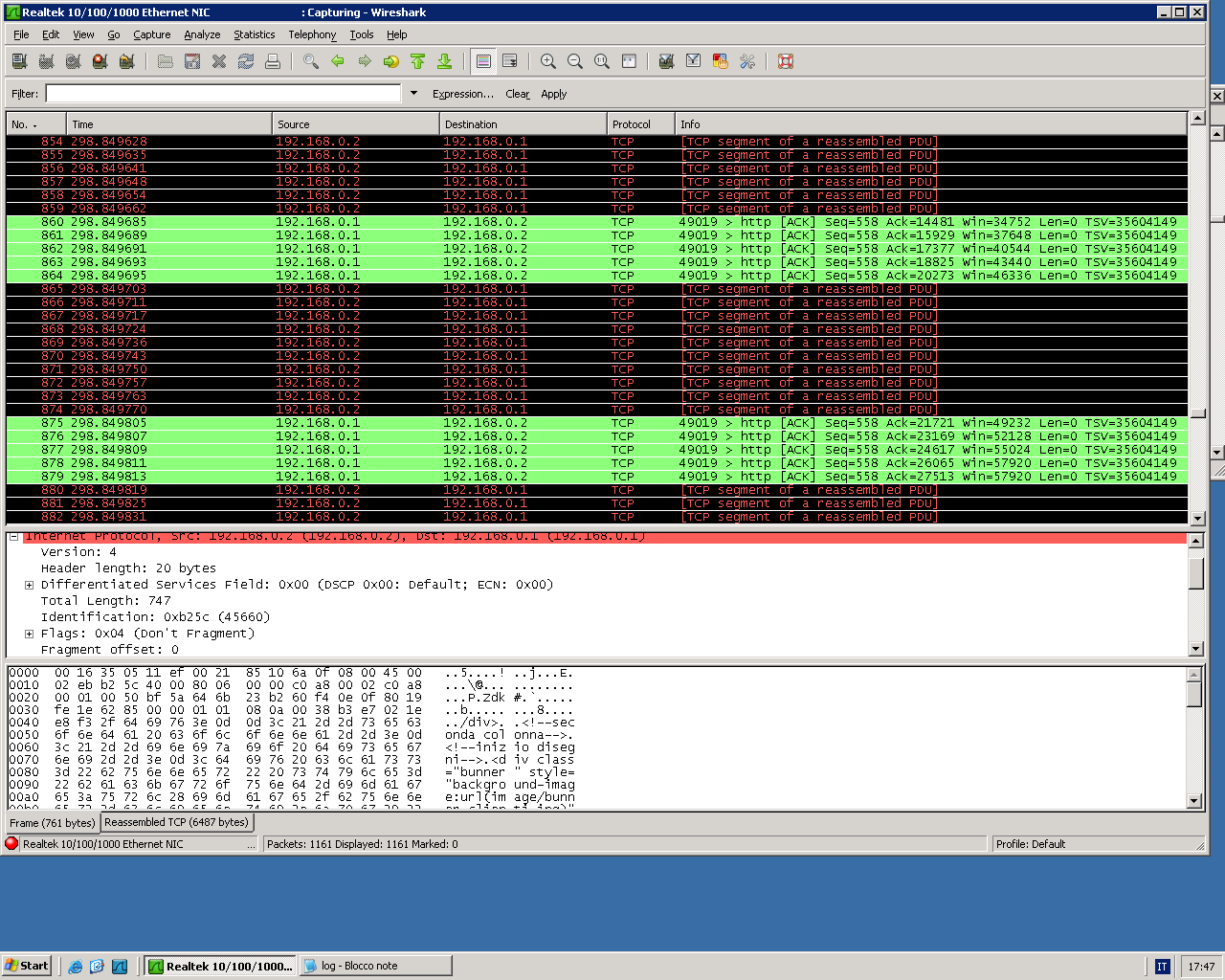Toggle packet list colorization
Screen dimensions: 1225x980
[483, 61]
